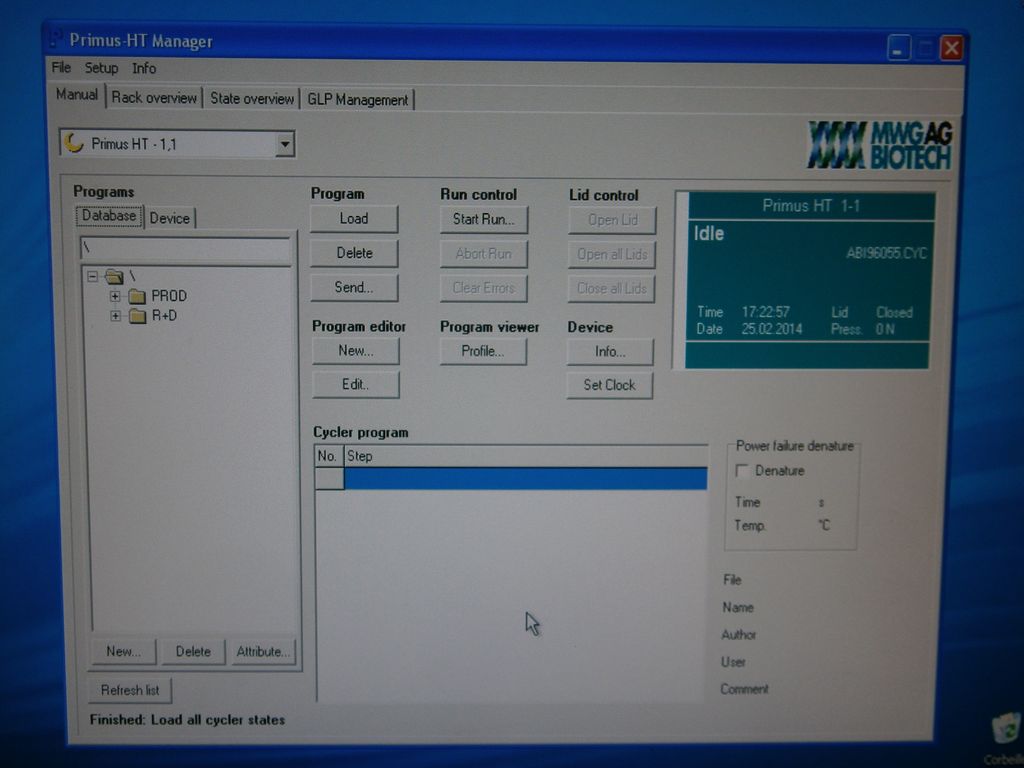Click the application title bar icon
Viewport: 1024px width, 768px height.
56,39
